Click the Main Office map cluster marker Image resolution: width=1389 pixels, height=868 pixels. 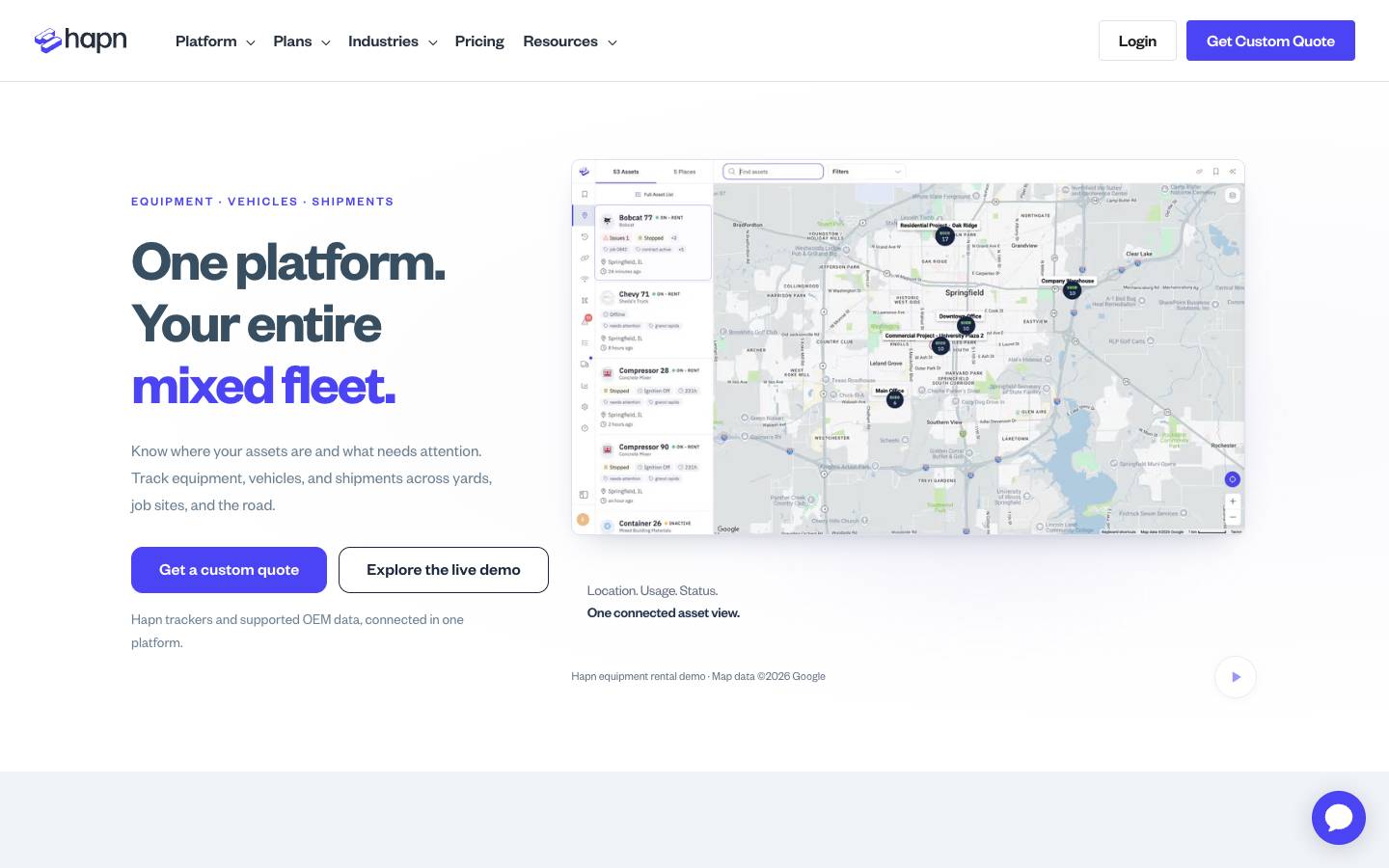(894, 399)
